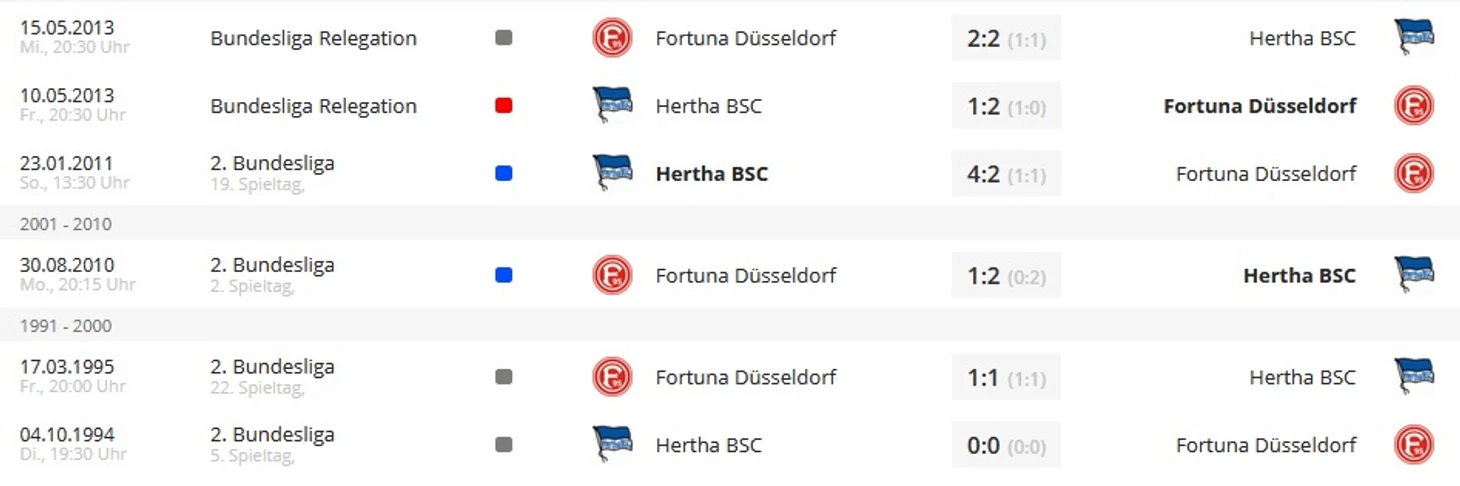Image resolution: width=1460 pixels, height=486 pixels.
Task: Click grey draw indicator for 15.05.2013 match
Action: 504,38
